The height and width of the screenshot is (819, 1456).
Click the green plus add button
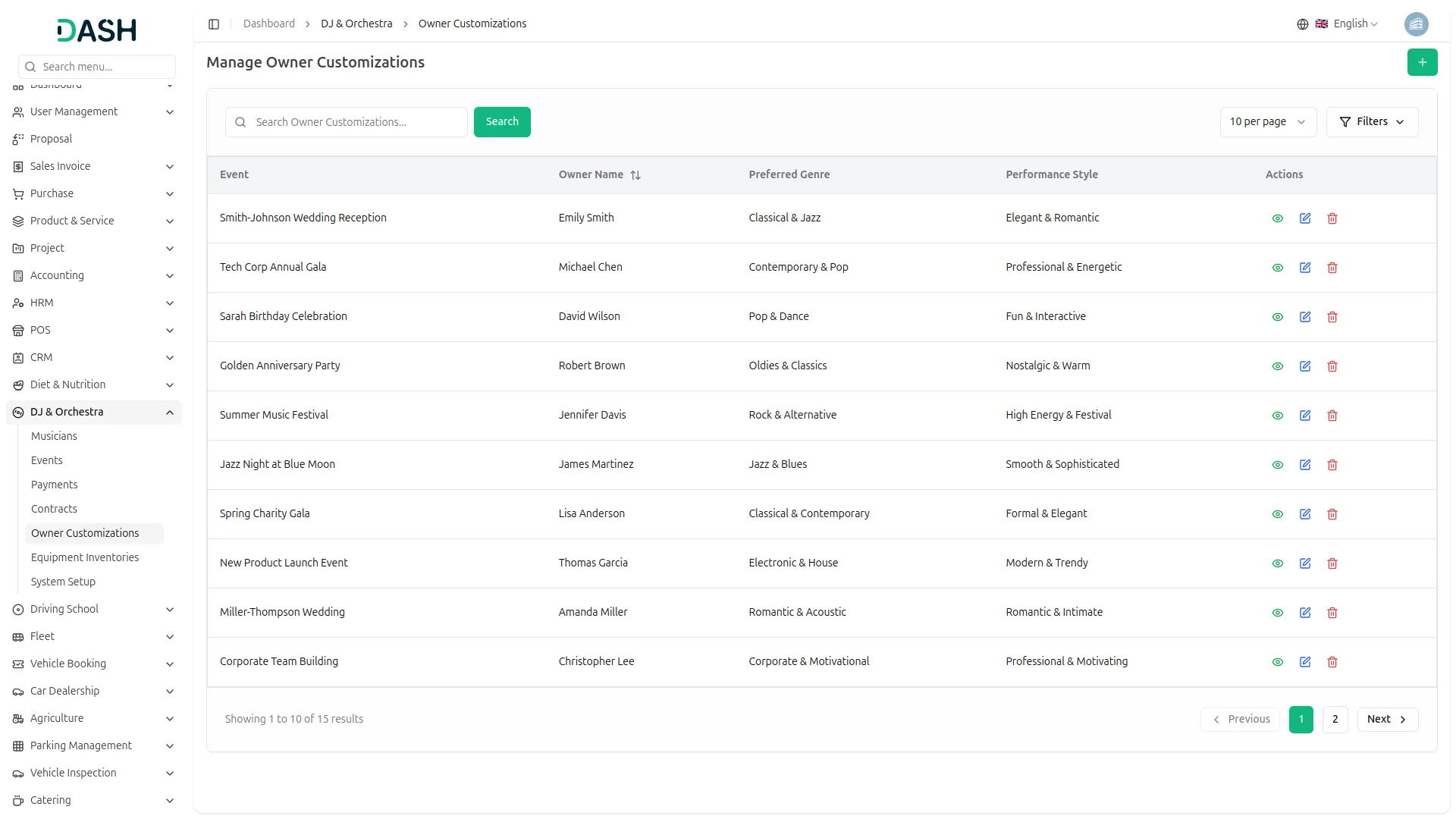tap(1422, 62)
